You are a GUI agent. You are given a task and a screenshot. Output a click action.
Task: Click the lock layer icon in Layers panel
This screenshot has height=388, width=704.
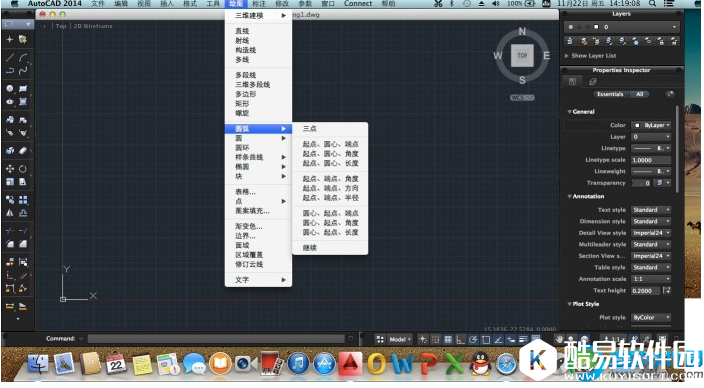(661, 41)
